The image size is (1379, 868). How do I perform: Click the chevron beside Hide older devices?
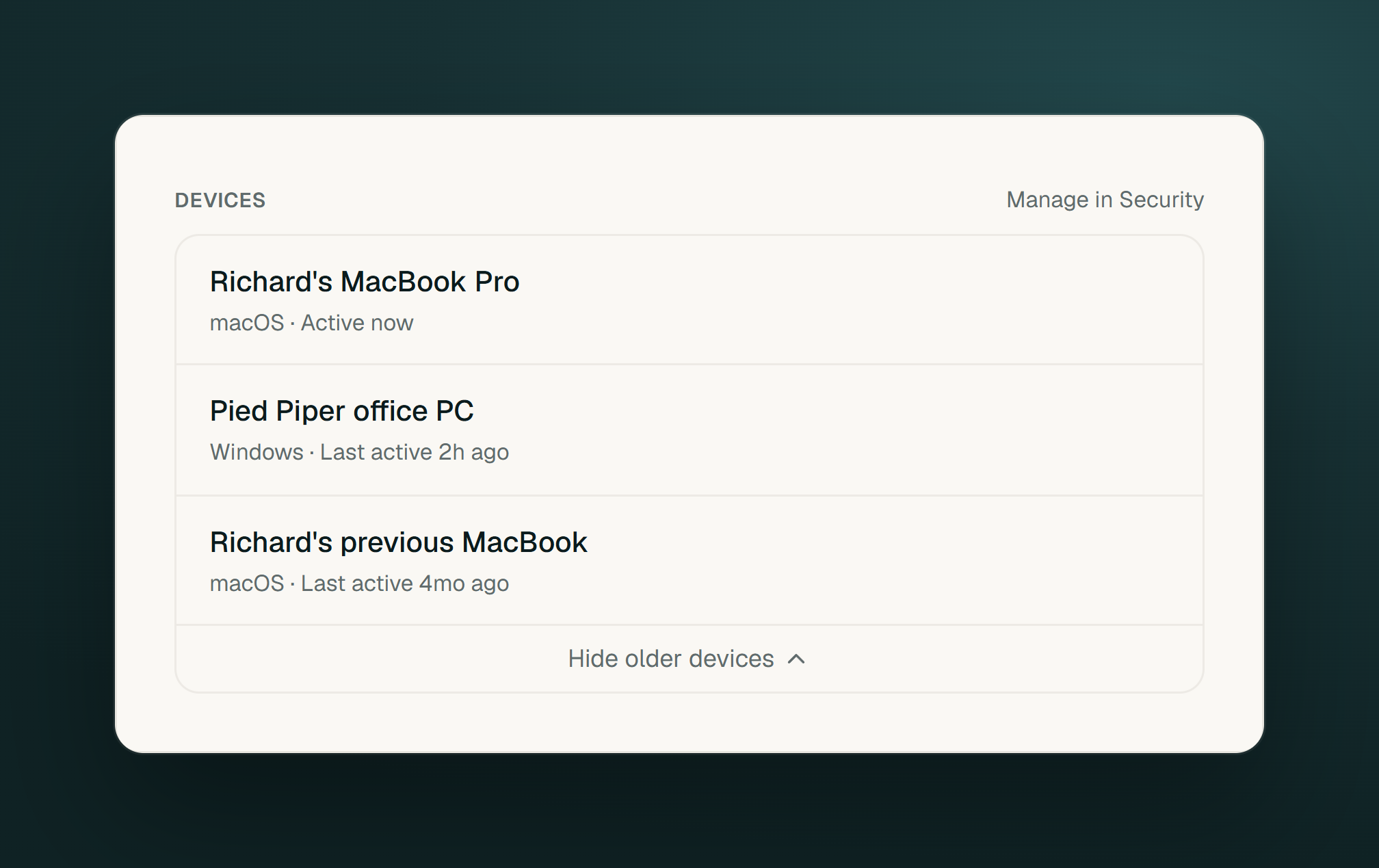[796, 659]
